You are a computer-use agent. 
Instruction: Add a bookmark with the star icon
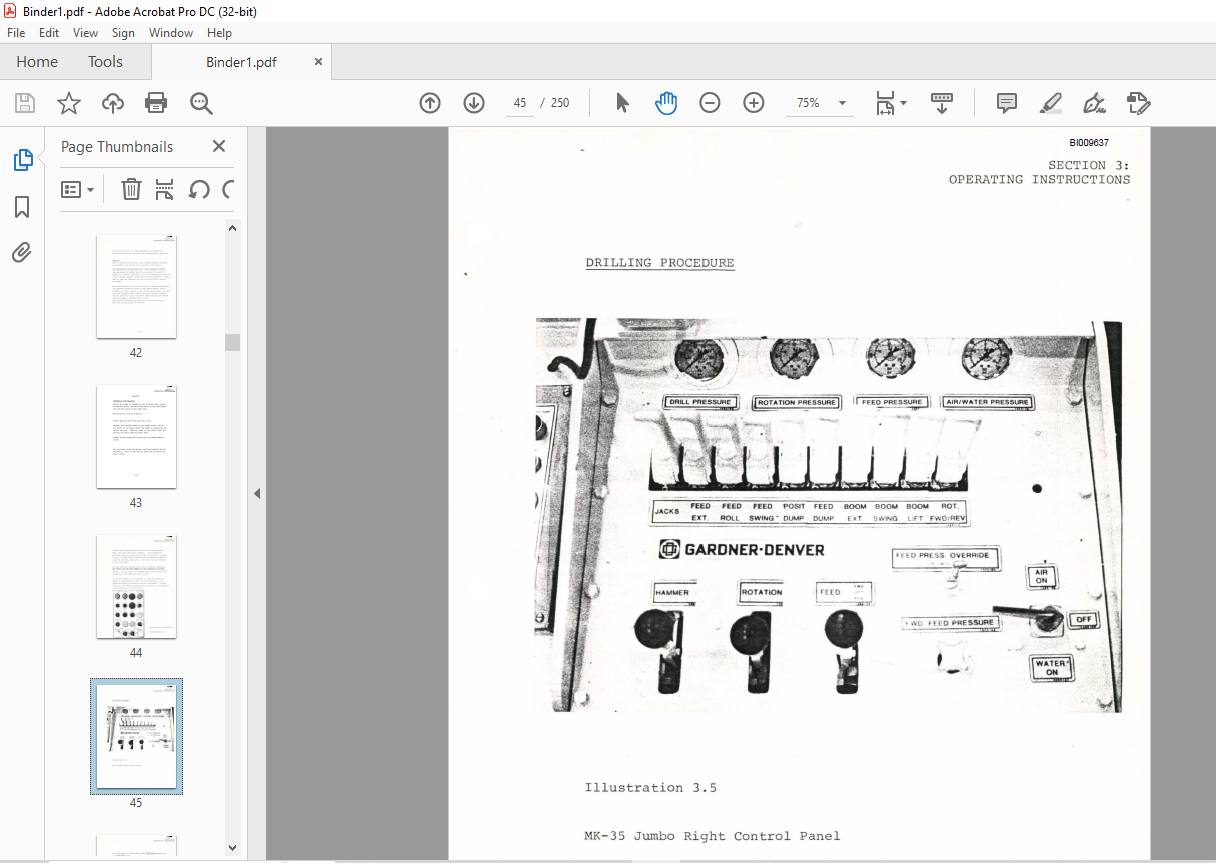[68, 103]
